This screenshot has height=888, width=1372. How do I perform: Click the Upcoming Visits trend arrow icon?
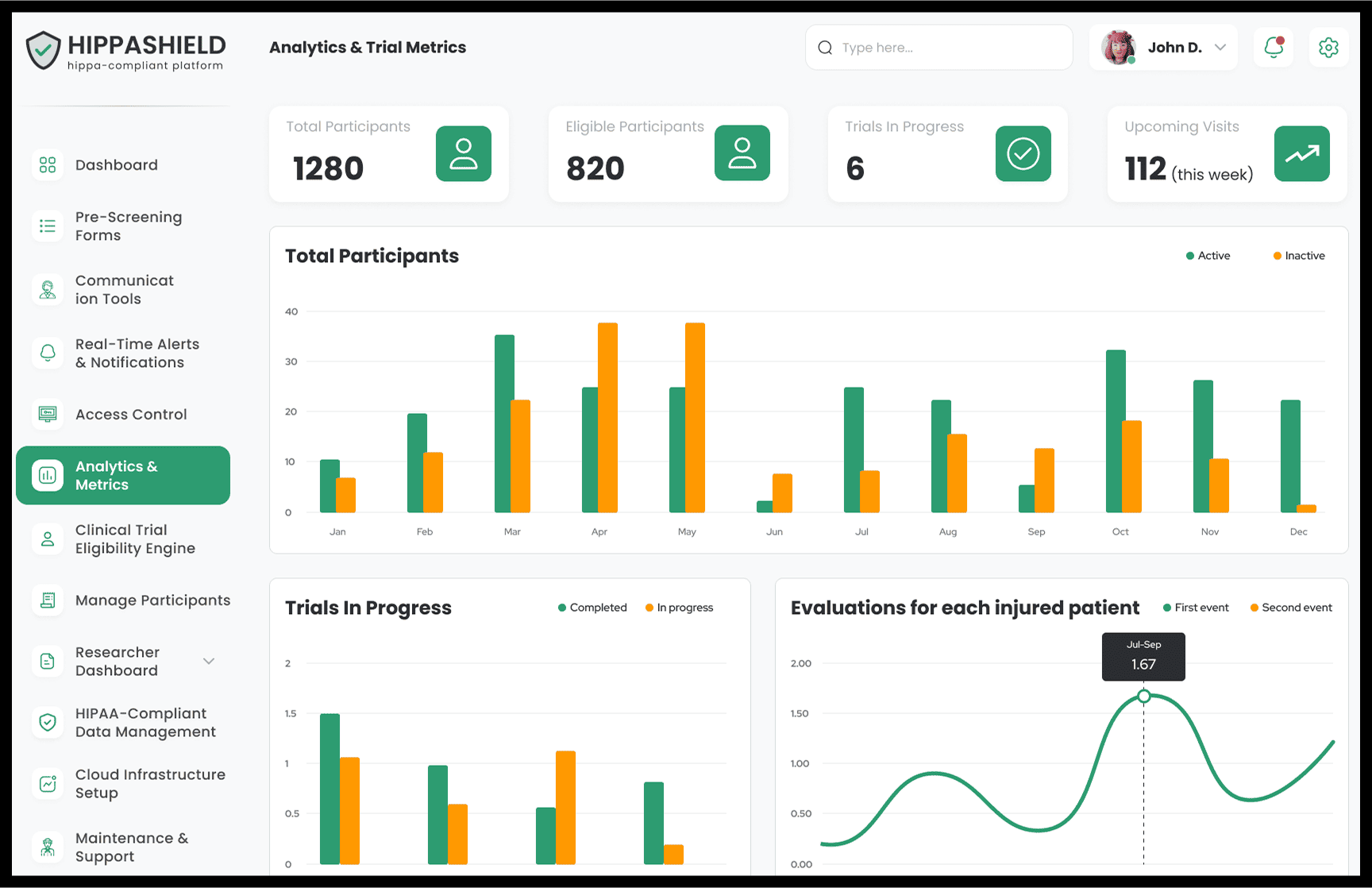click(1301, 154)
